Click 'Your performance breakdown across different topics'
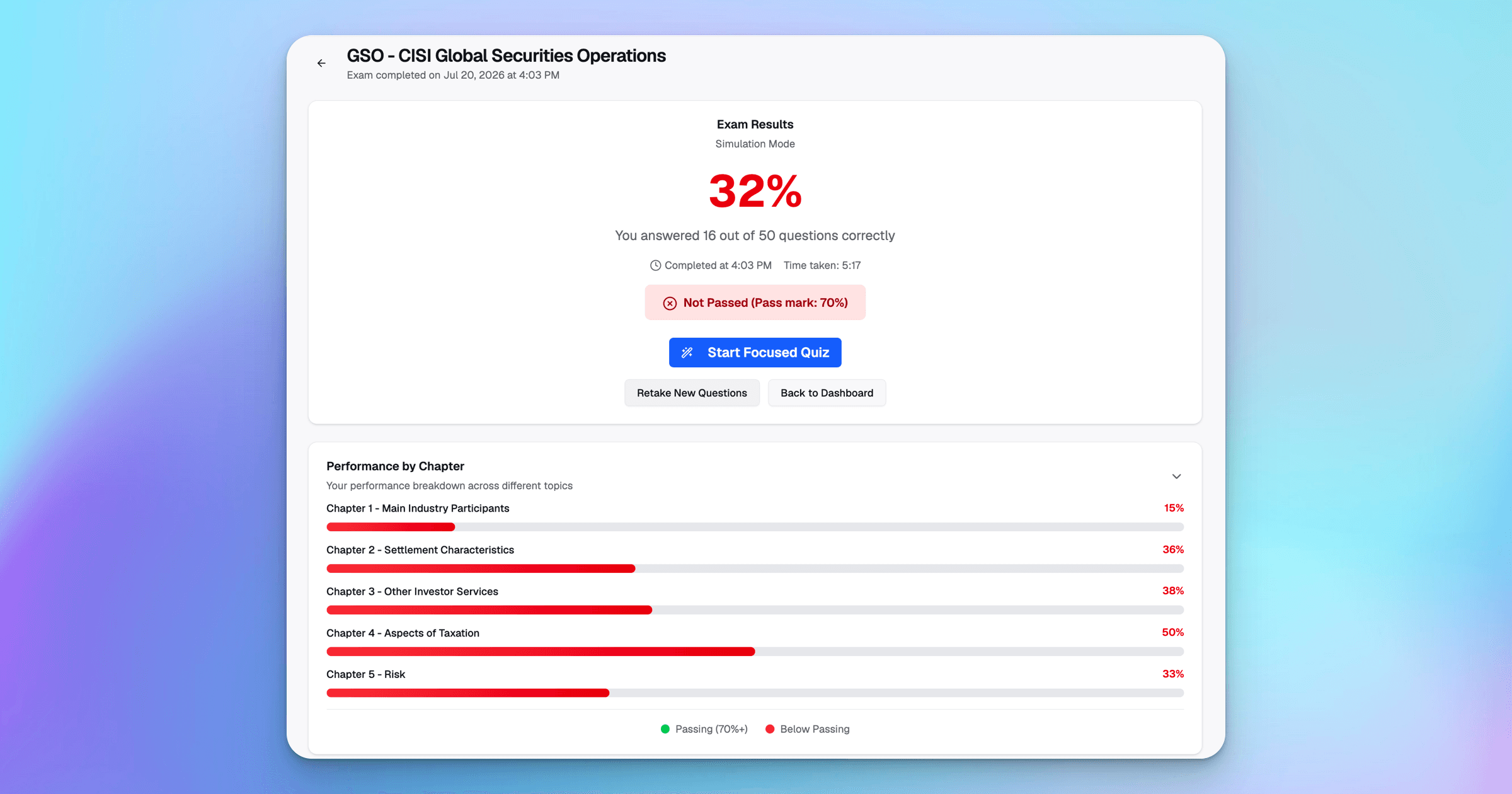Screen dimensions: 1512x794 449,486
